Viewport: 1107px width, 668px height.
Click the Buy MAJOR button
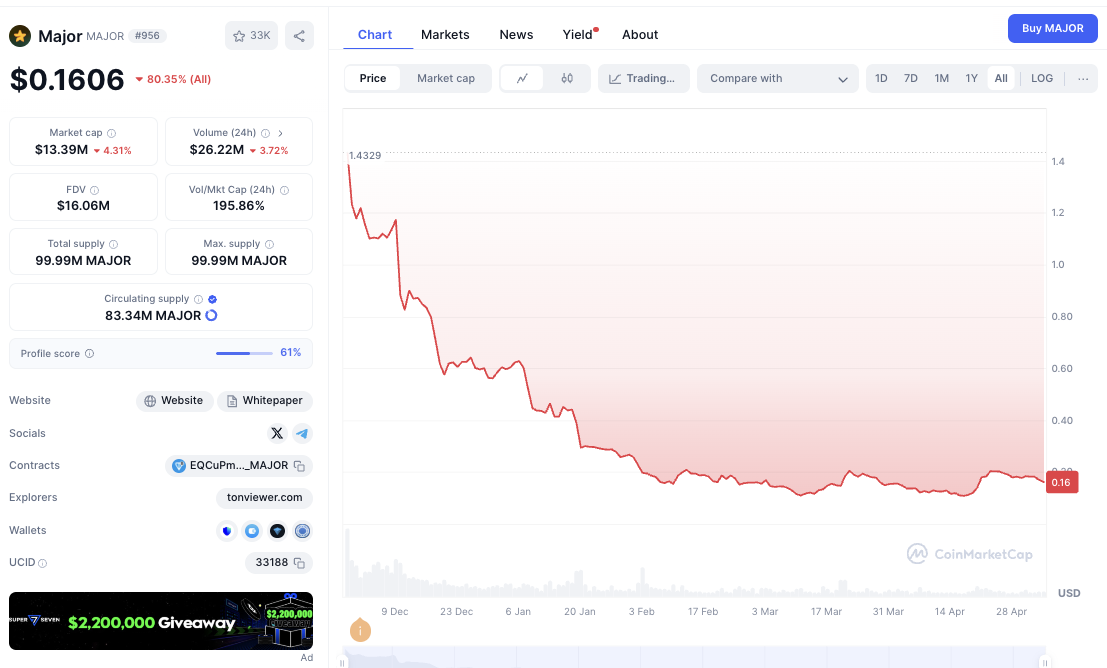click(1053, 28)
